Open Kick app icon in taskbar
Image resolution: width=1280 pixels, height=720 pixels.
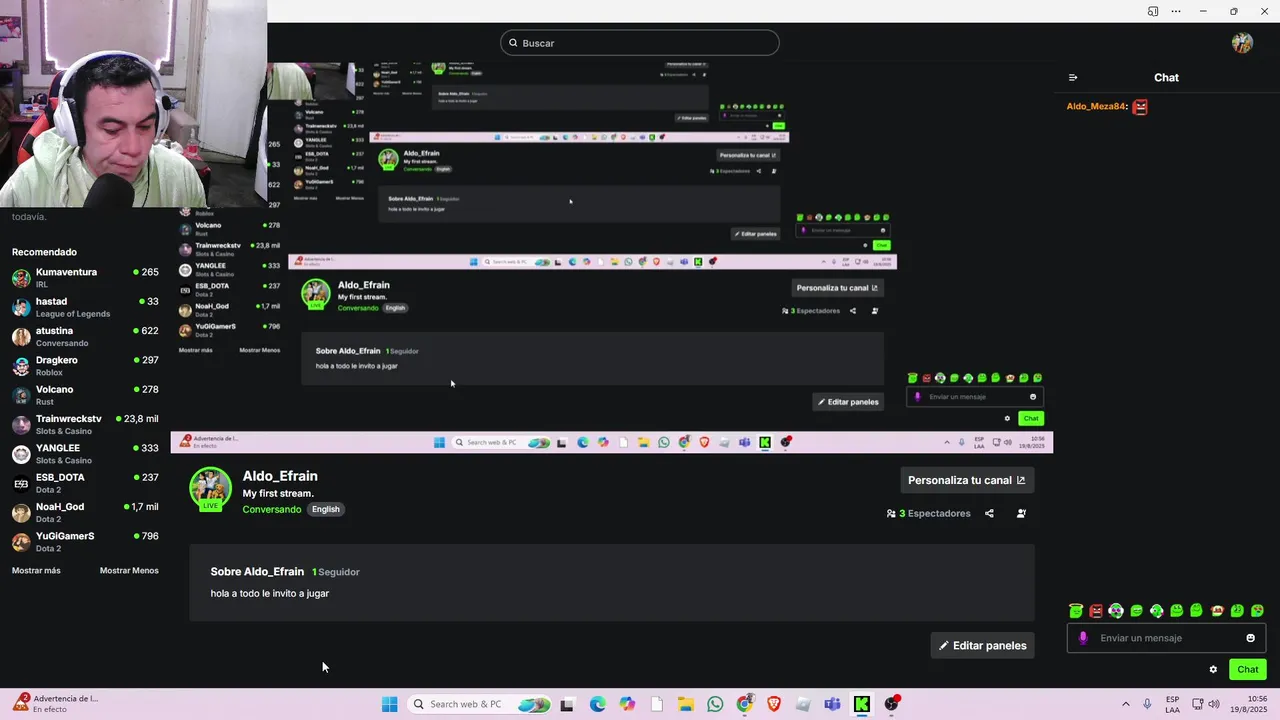pyautogui.click(x=861, y=704)
